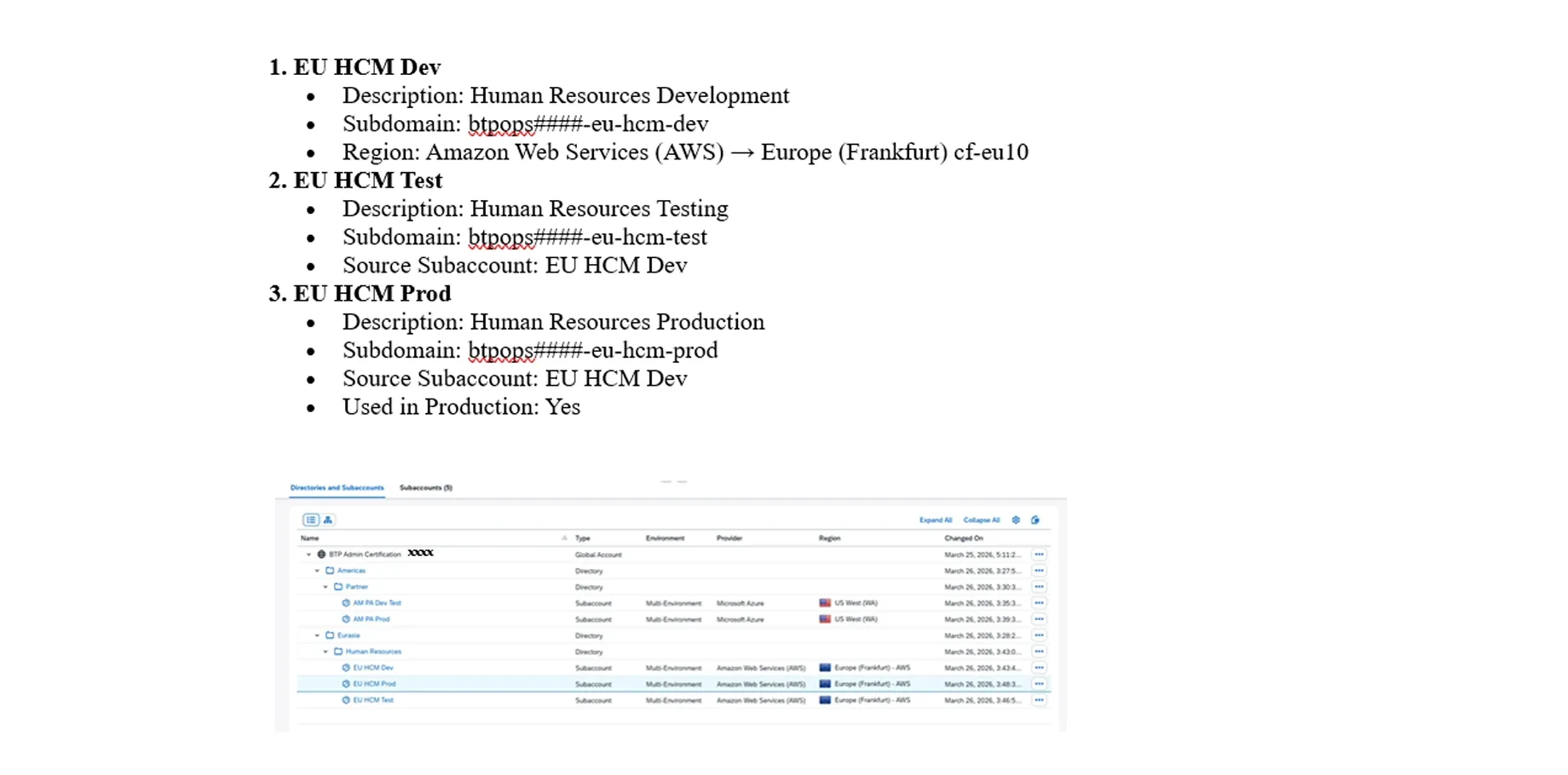1568x775 pixels.
Task: Open Subaccounts (5) tab
Action: tap(426, 488)
